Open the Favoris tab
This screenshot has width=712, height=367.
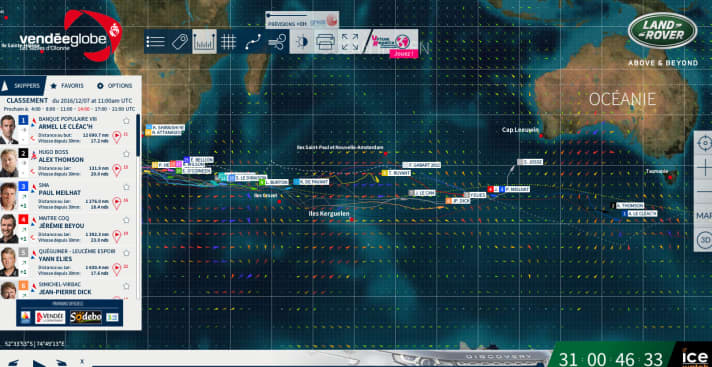[67, 85]
